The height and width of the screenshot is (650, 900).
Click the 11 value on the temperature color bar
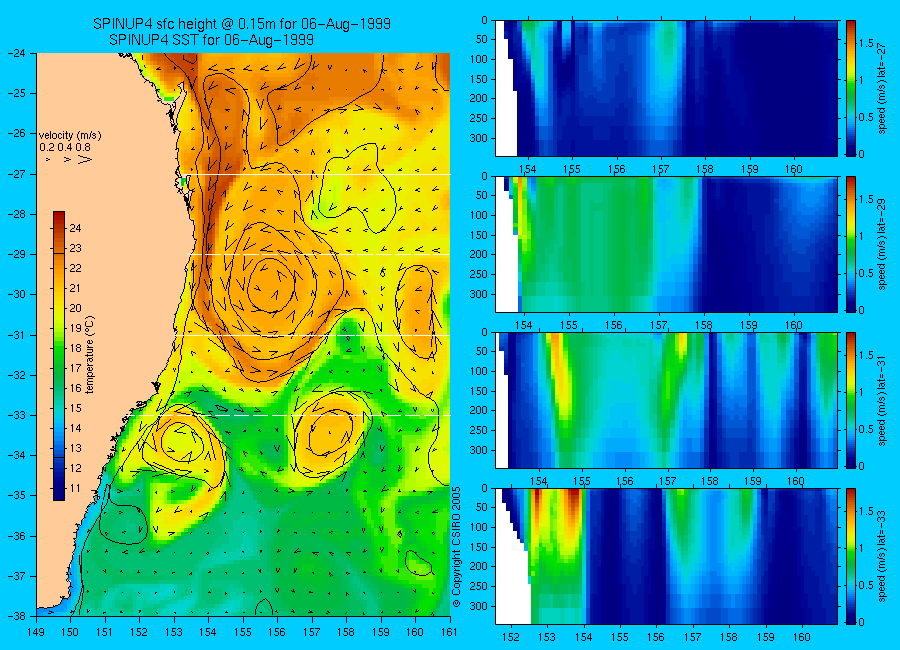pos(75,489)
